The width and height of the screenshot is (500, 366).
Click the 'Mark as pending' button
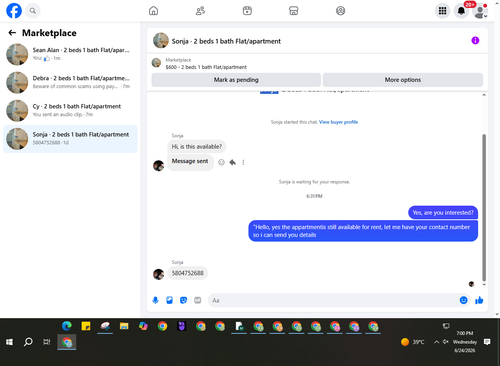tap(236, 80)
